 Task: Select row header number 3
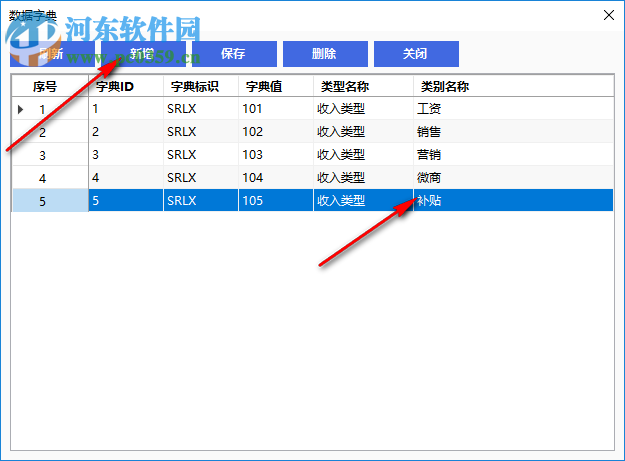point(50,155)
